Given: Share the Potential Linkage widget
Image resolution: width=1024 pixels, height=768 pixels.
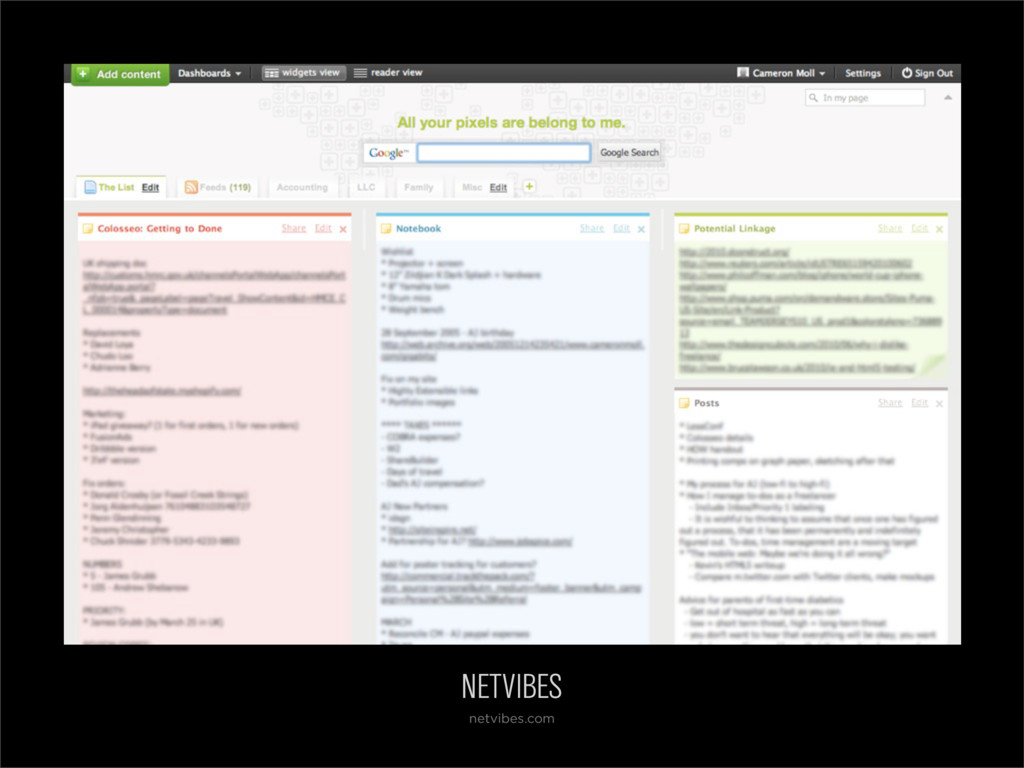Looking at the screenshot, I should click(890, 229).
